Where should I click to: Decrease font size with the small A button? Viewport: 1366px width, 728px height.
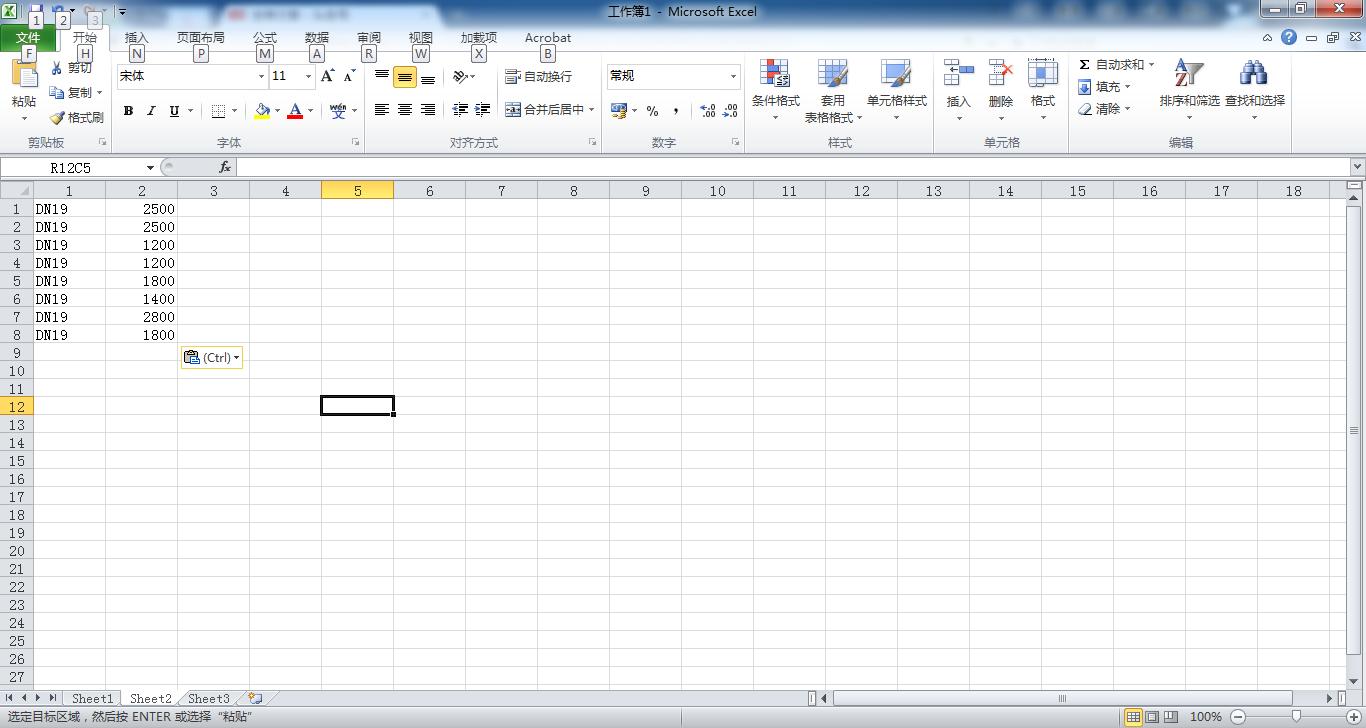[x=349, y=76]
